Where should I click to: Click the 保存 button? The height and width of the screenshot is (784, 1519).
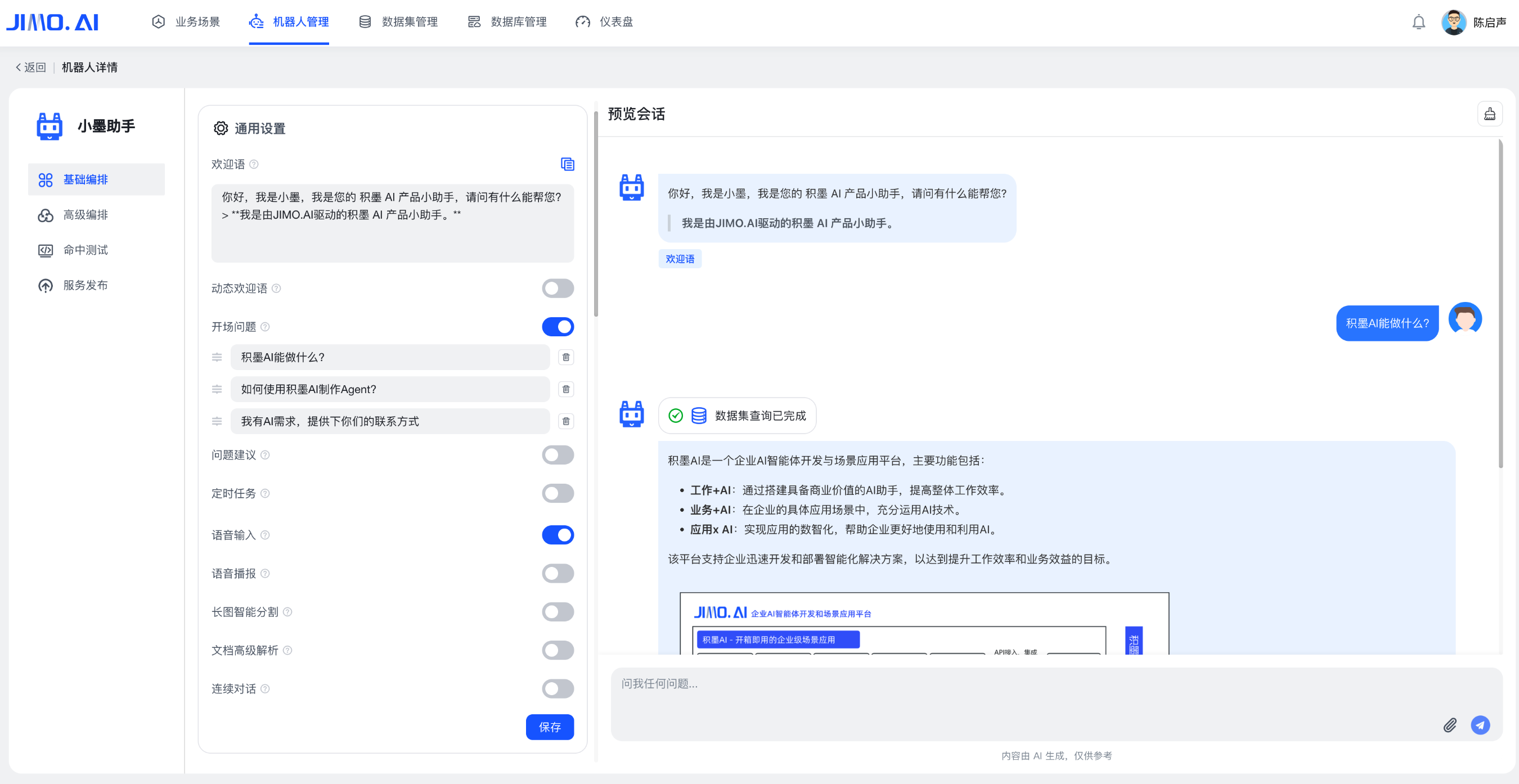549,727
